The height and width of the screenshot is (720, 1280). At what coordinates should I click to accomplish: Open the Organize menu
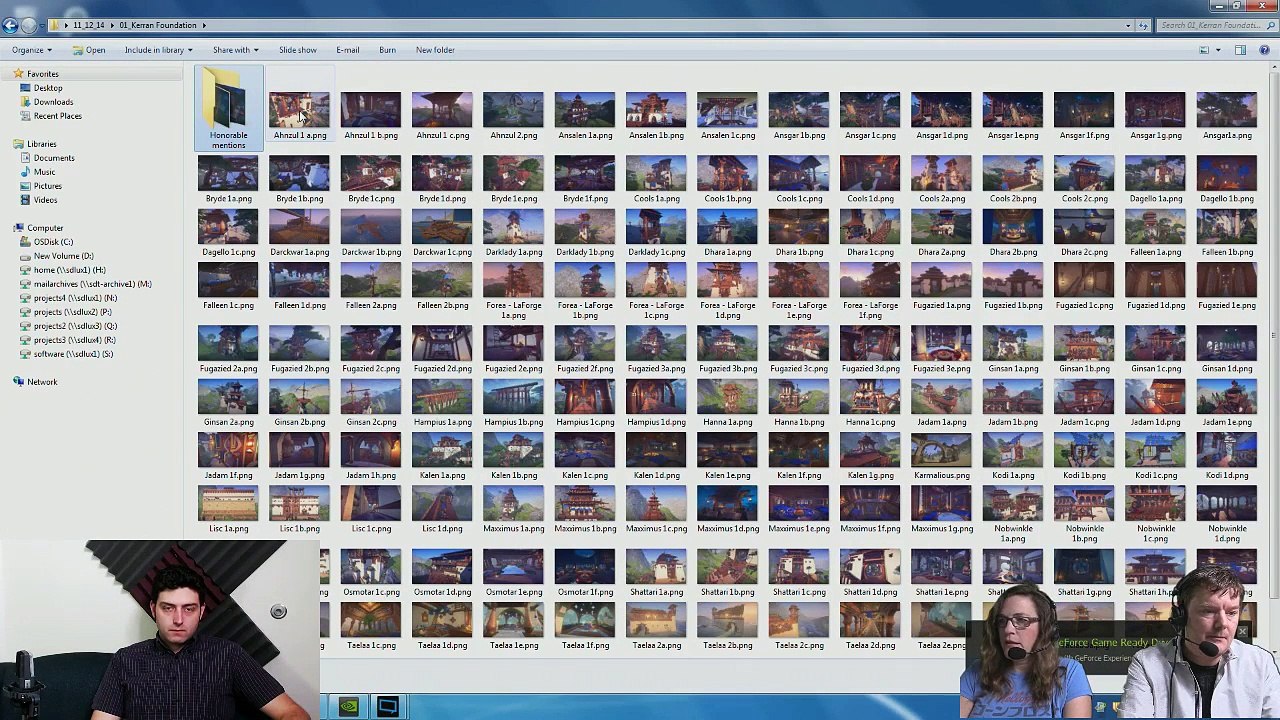click(32, 50)
